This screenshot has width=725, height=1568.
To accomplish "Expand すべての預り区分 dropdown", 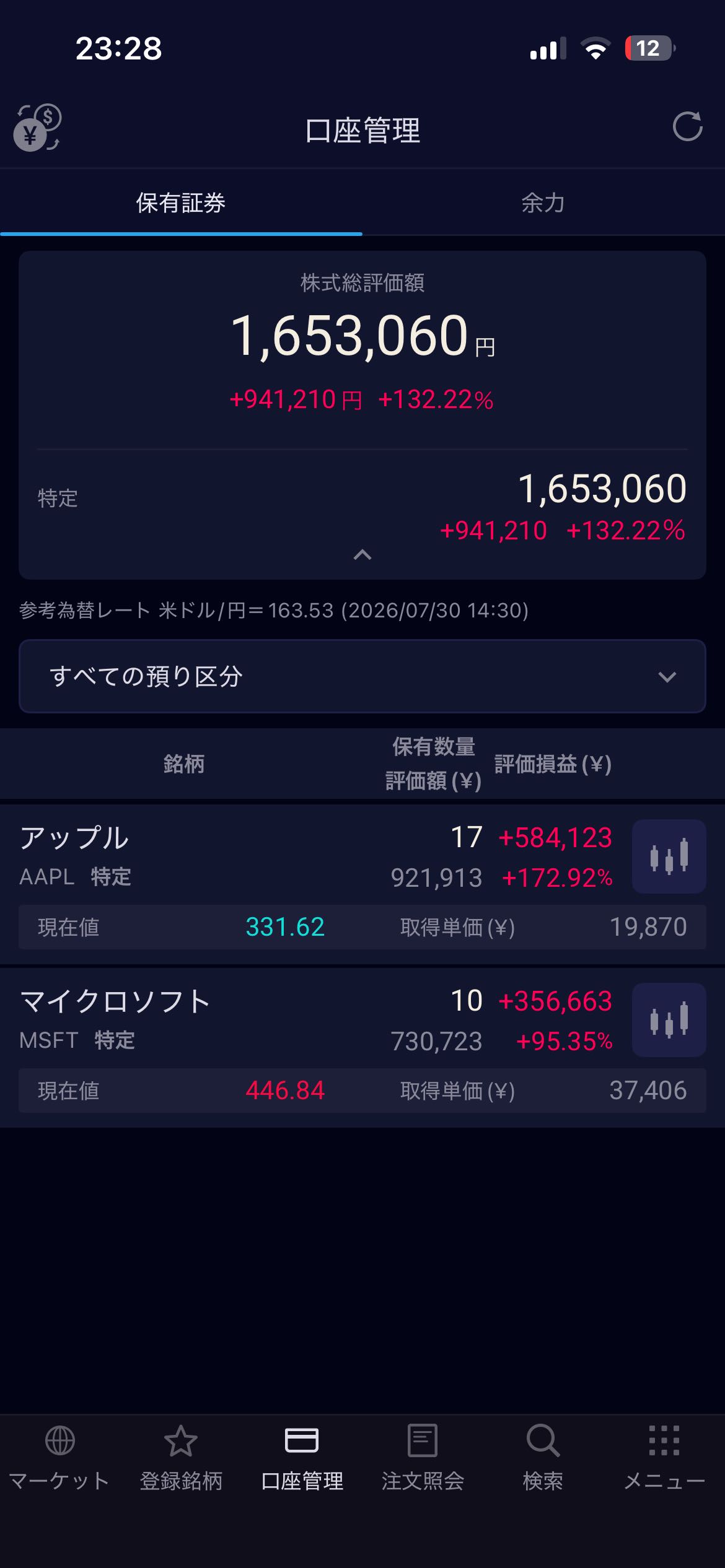I will click(362, 676).
